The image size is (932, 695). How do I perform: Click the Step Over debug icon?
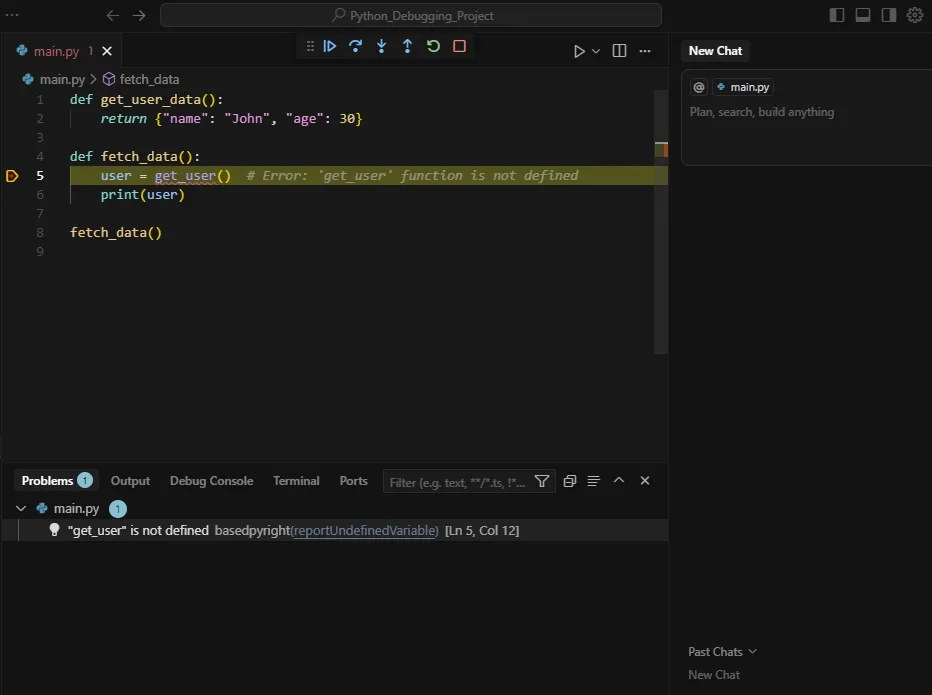tap(355, 46)
